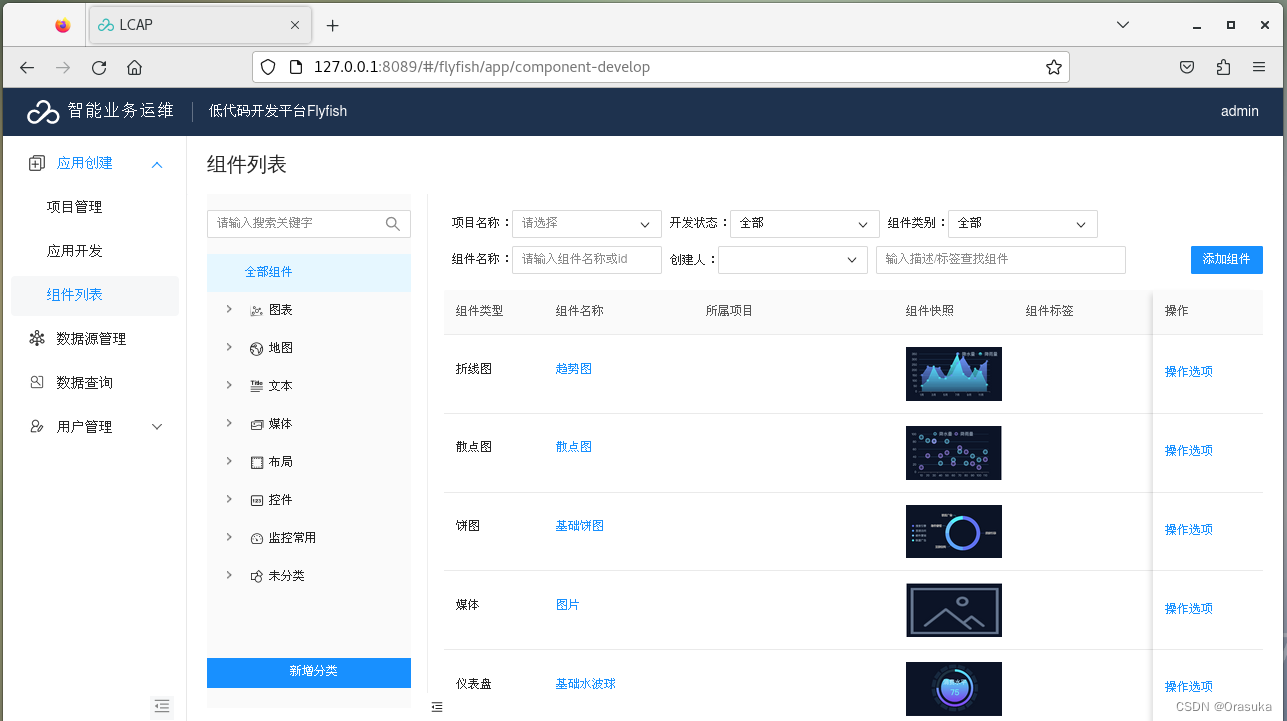Click the 控件 widgets icon

(254, 499)
